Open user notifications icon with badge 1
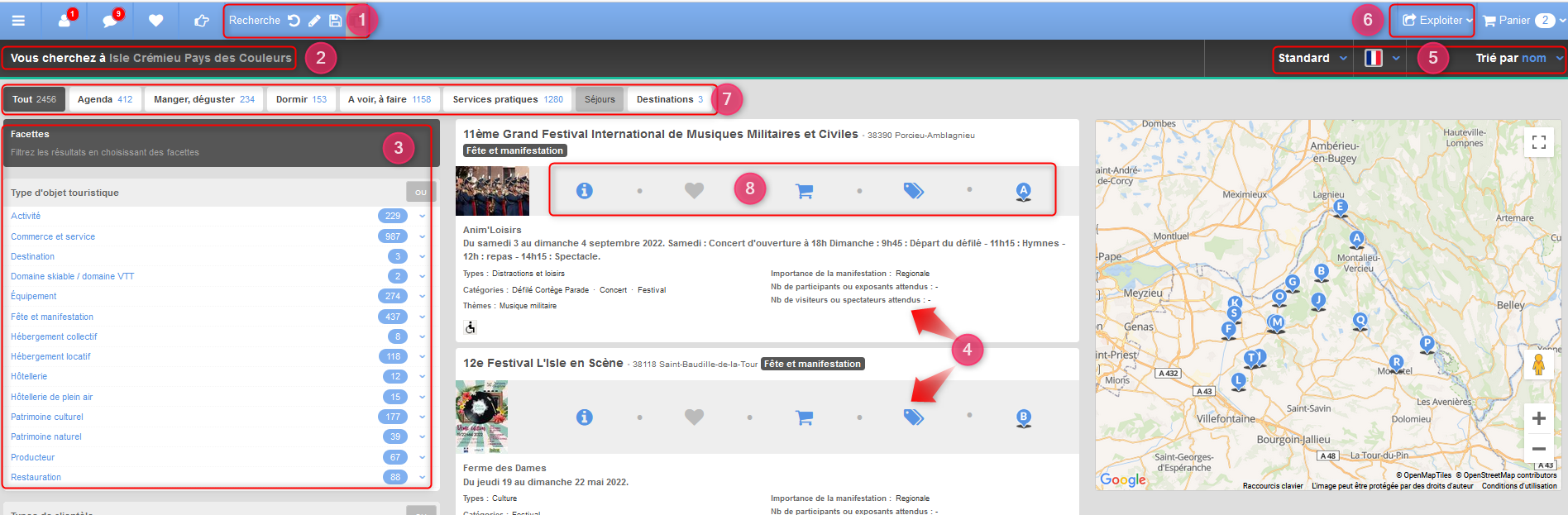Viewport: 1568px width, 515px height. 65,20
